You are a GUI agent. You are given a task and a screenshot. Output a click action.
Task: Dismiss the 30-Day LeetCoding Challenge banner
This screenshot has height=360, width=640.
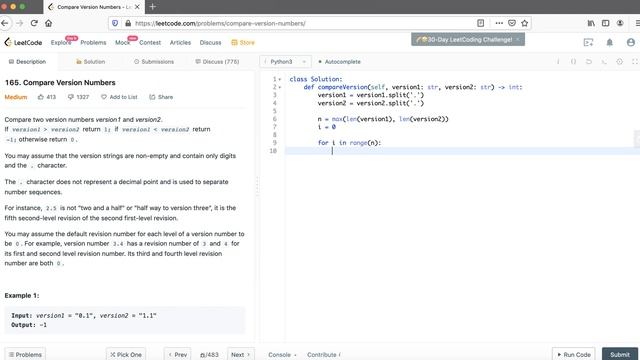(518, 40)
